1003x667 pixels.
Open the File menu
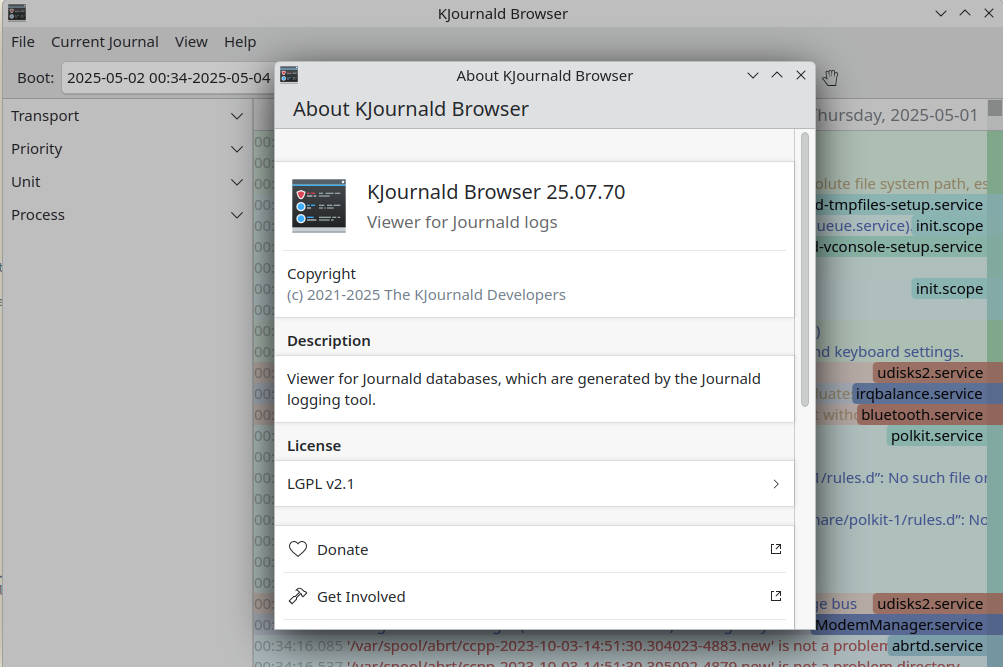click(23, 42)
